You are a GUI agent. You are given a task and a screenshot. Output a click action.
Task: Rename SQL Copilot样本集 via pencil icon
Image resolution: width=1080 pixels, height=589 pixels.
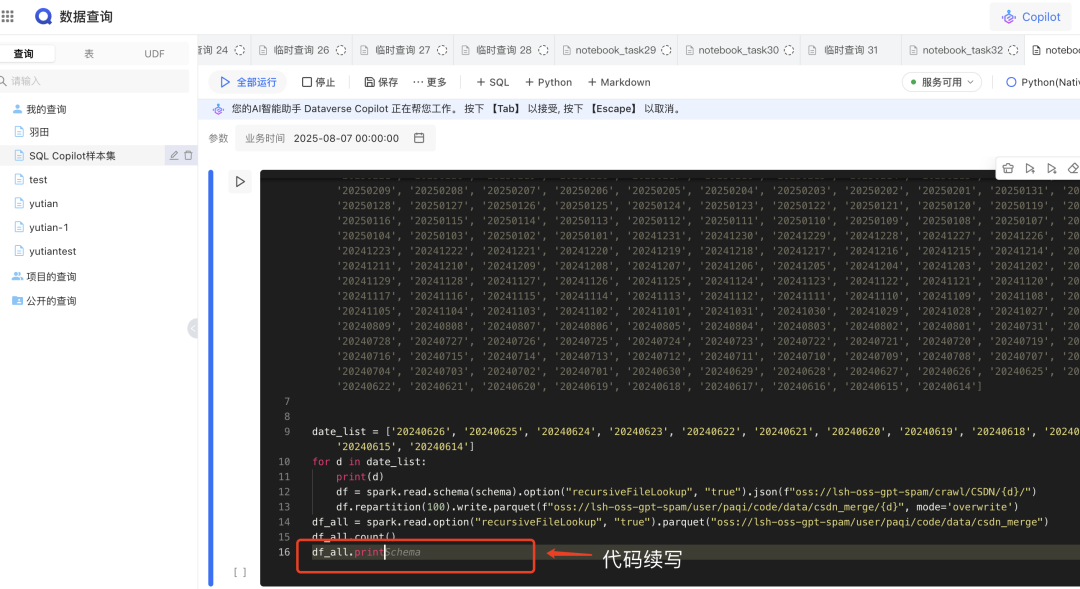point(174,156)
